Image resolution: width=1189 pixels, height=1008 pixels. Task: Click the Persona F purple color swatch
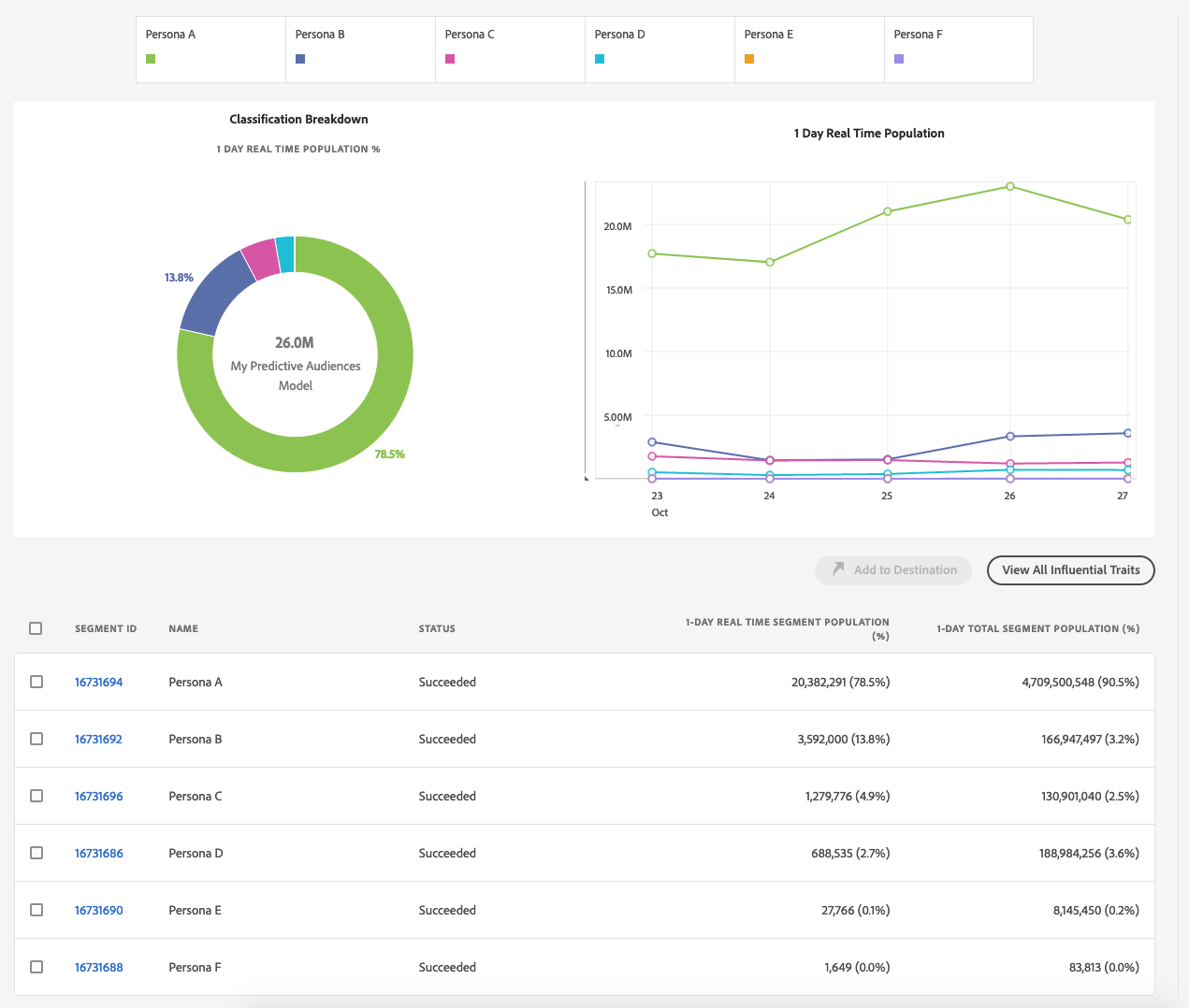click(899, 59)
